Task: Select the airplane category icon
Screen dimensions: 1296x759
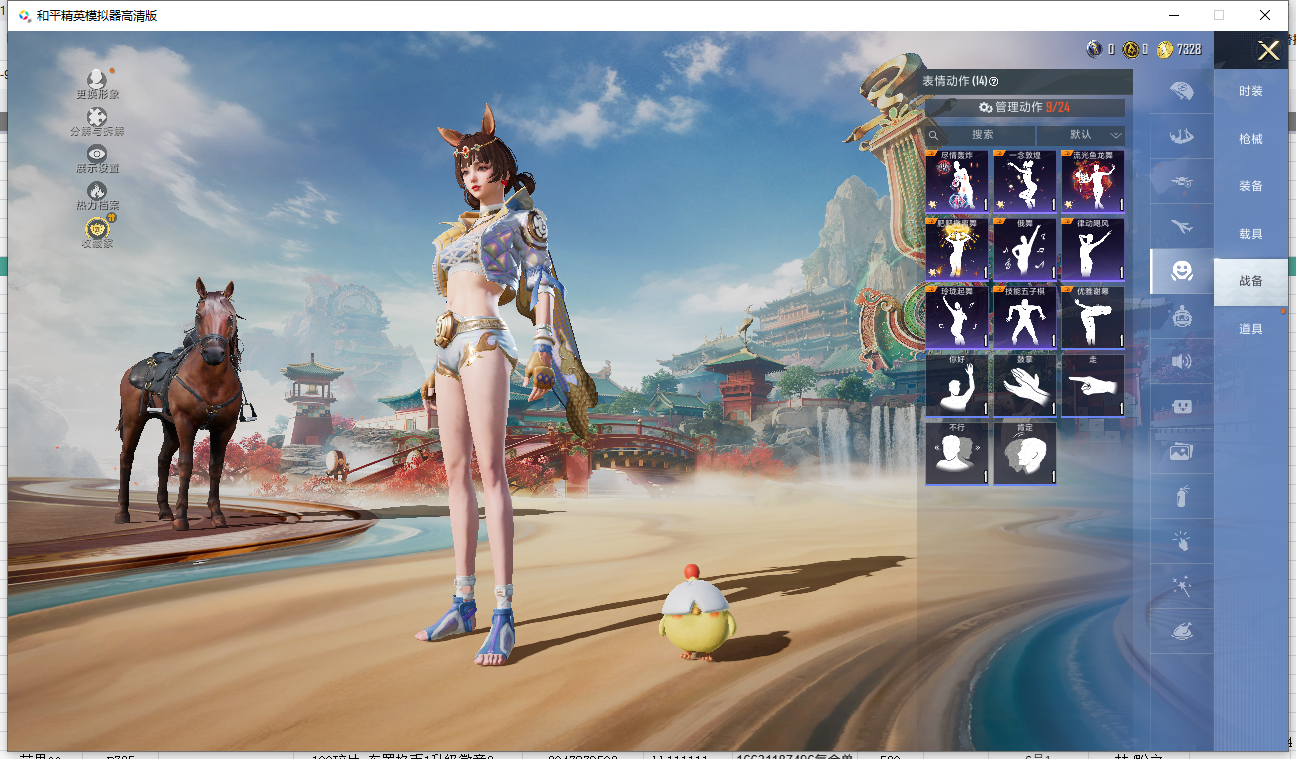Action: pos(1181,226)
